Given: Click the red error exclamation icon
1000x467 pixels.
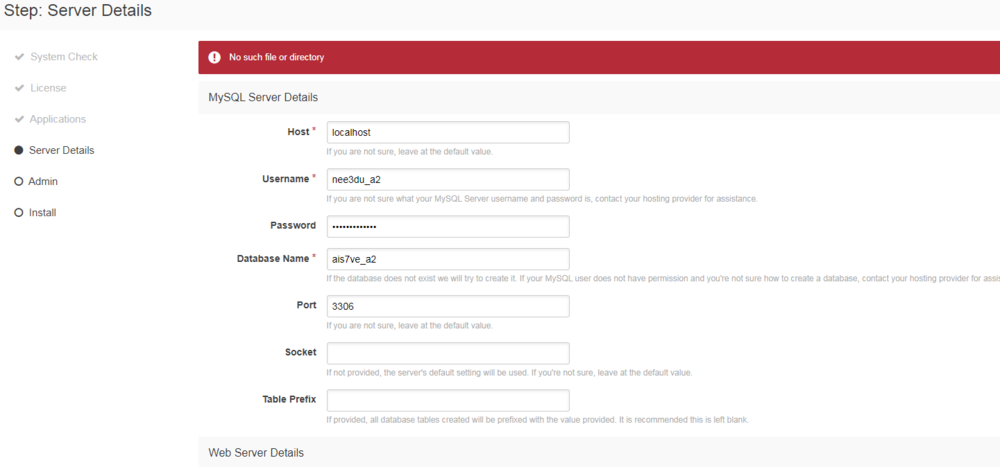Looking at the screenshot, I should (x=214, y=57).
